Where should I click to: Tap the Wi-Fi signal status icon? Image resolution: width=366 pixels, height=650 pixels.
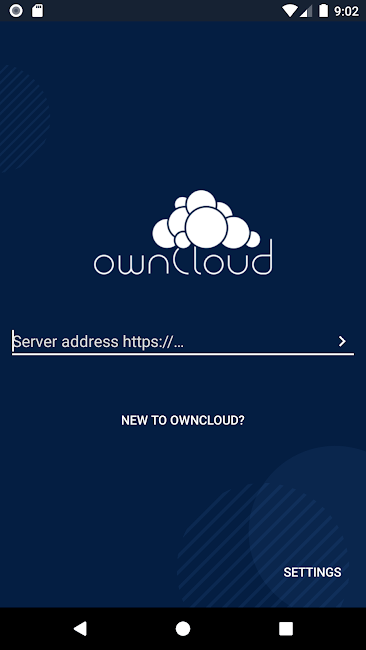290,11
